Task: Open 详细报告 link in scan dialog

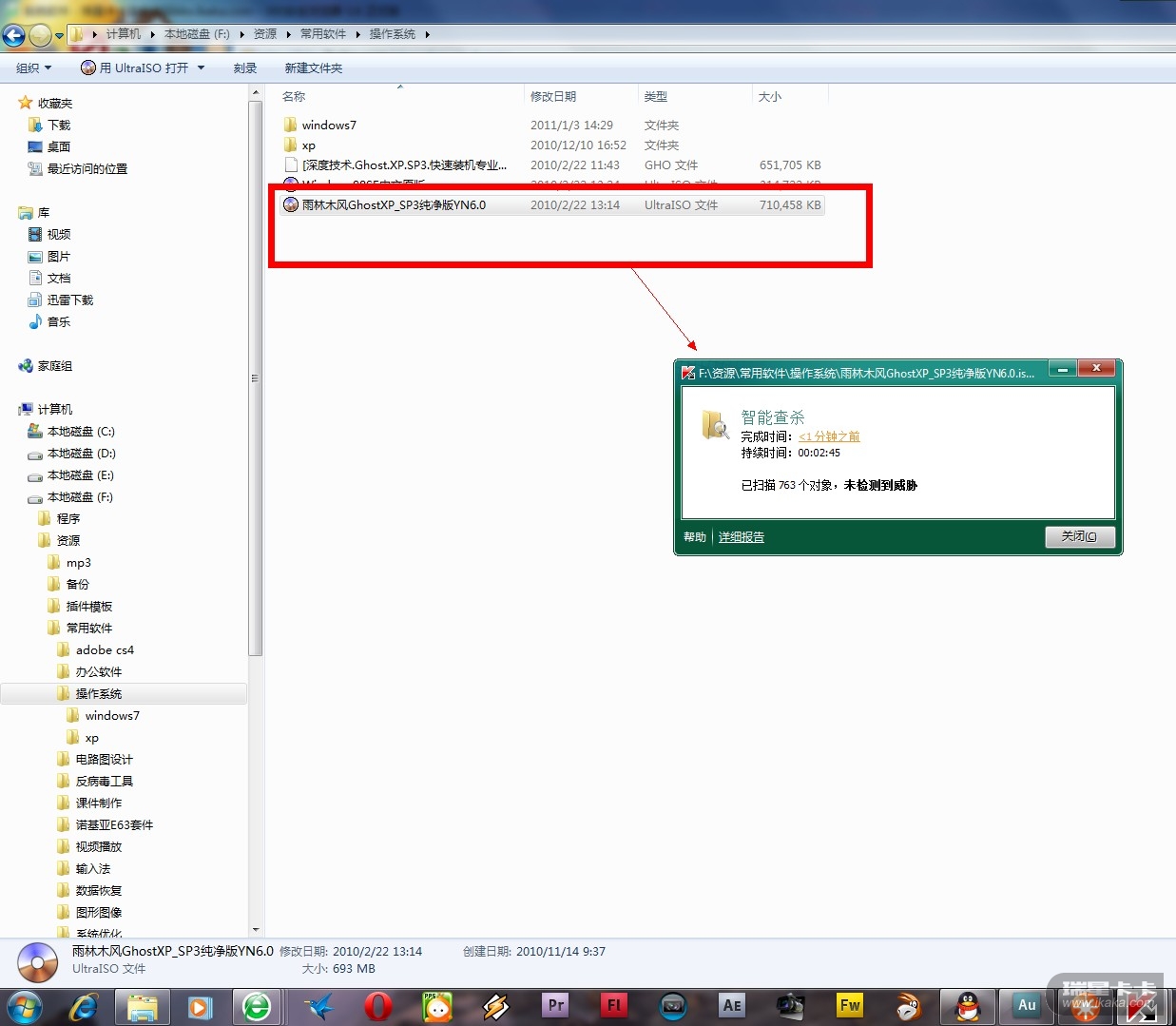Action: (x=742, y=537)
